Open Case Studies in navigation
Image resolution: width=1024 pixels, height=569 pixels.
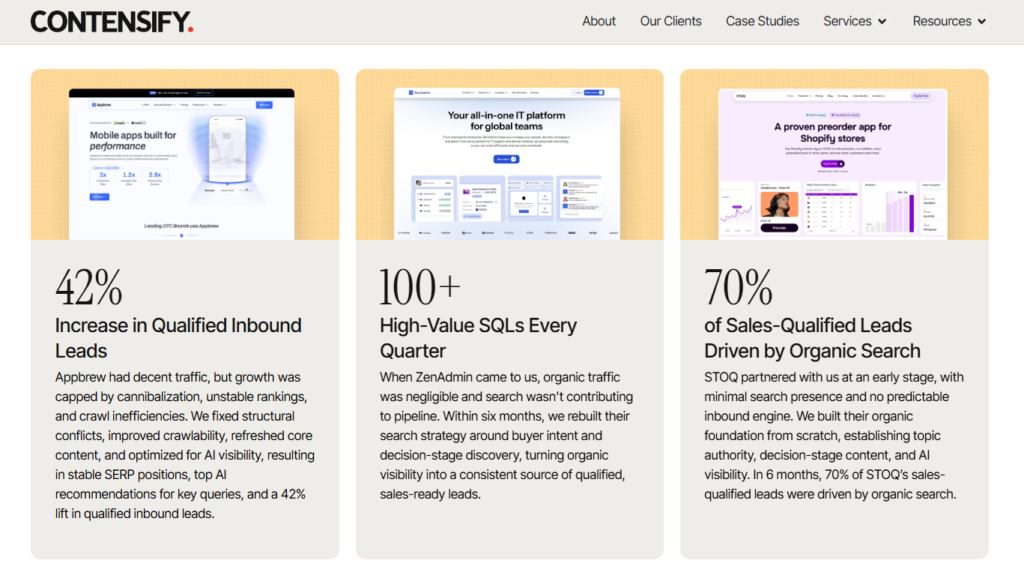pos(762,21)
